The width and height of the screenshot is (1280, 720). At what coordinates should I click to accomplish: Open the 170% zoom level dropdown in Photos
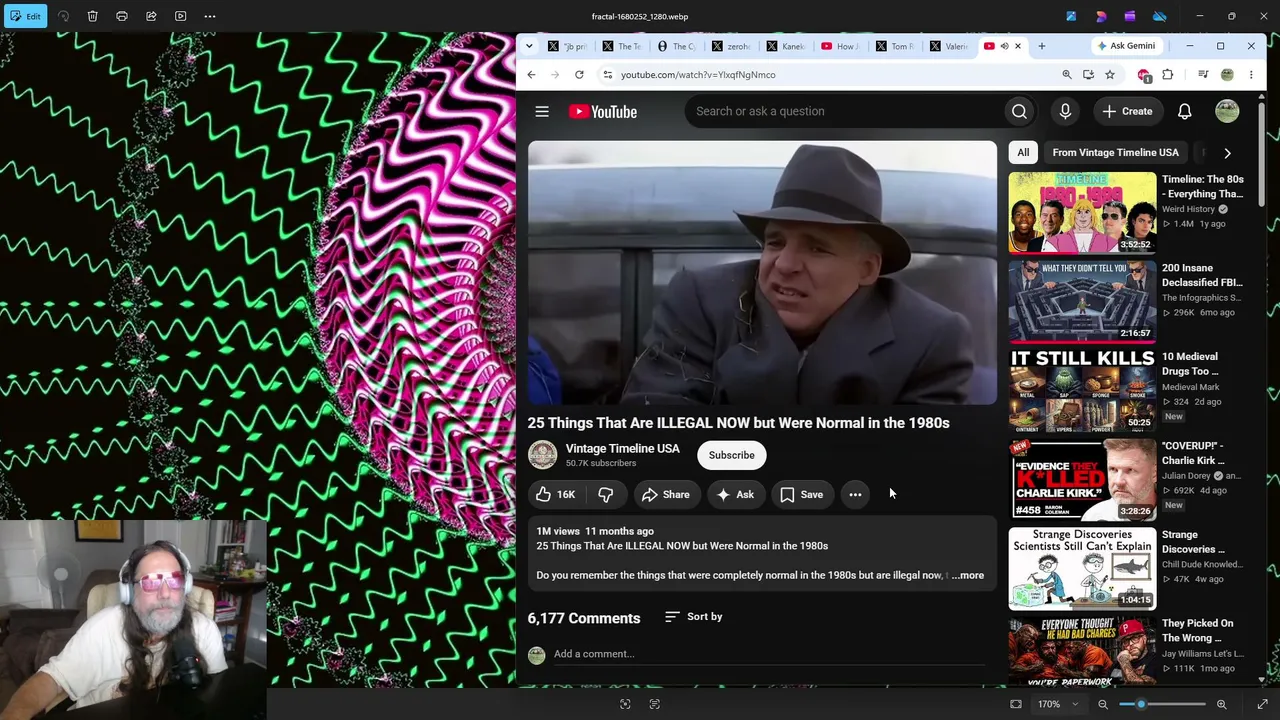coord(1058,704)
